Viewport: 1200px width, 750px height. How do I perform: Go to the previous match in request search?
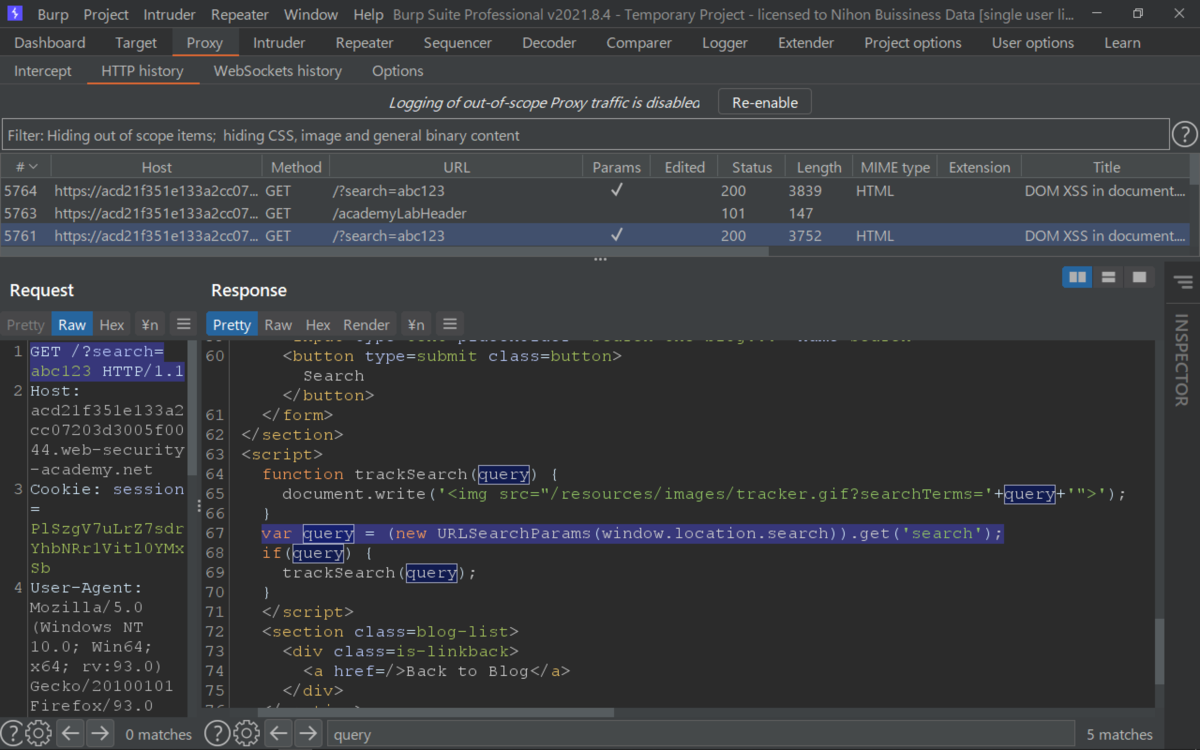(70, 733)
